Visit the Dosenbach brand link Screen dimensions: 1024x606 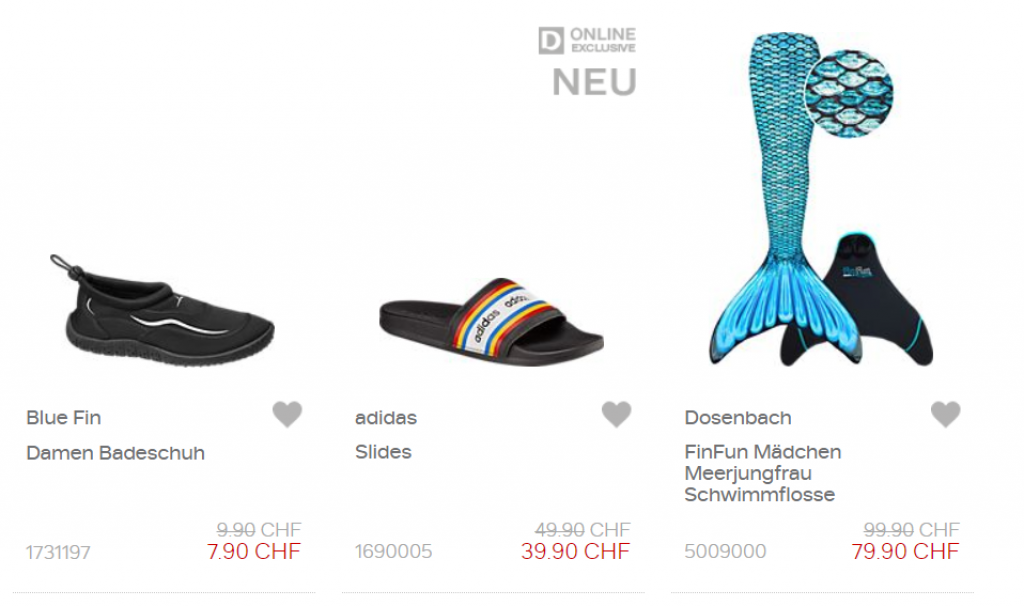738,418
